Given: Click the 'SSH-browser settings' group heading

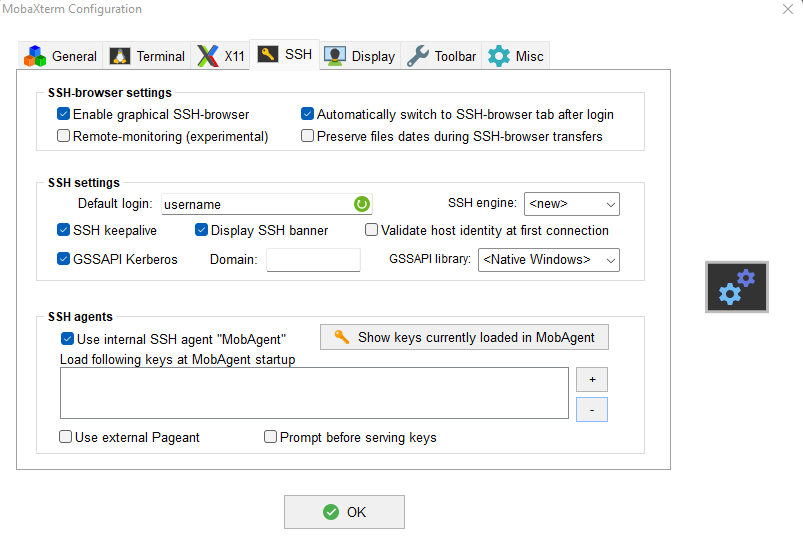Looking at the screenshot, I should 110,93.
